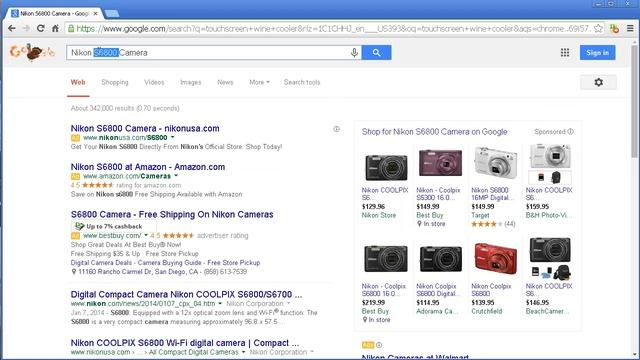Go back with the browser back arrow

12,28
